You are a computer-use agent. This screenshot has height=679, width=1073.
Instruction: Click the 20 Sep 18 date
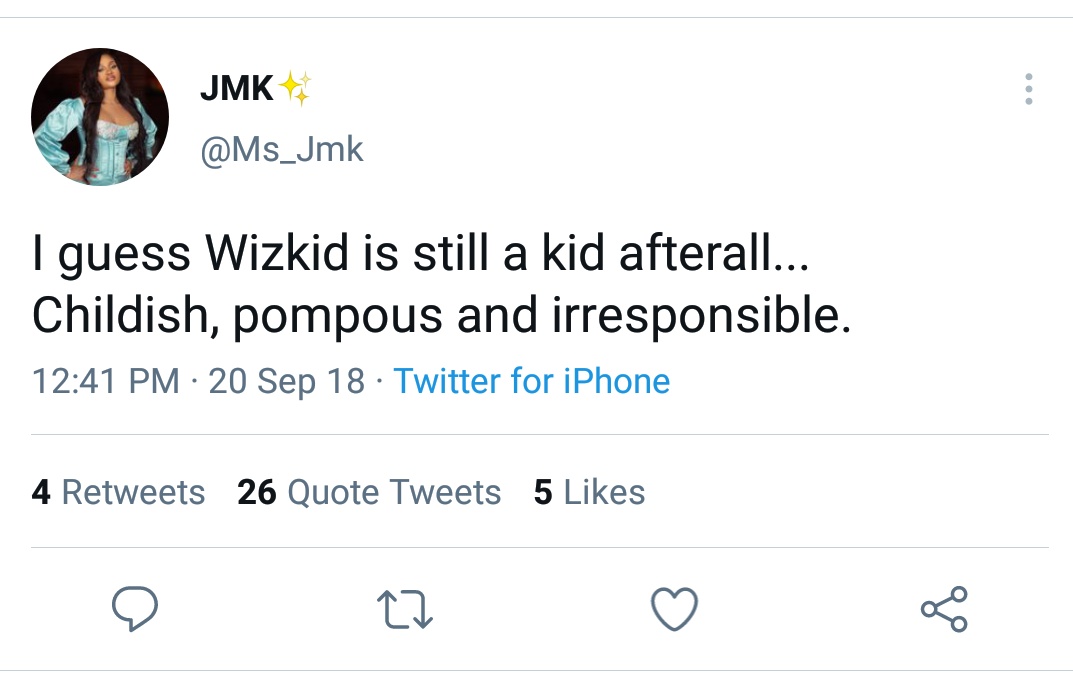tap(287, 381)
